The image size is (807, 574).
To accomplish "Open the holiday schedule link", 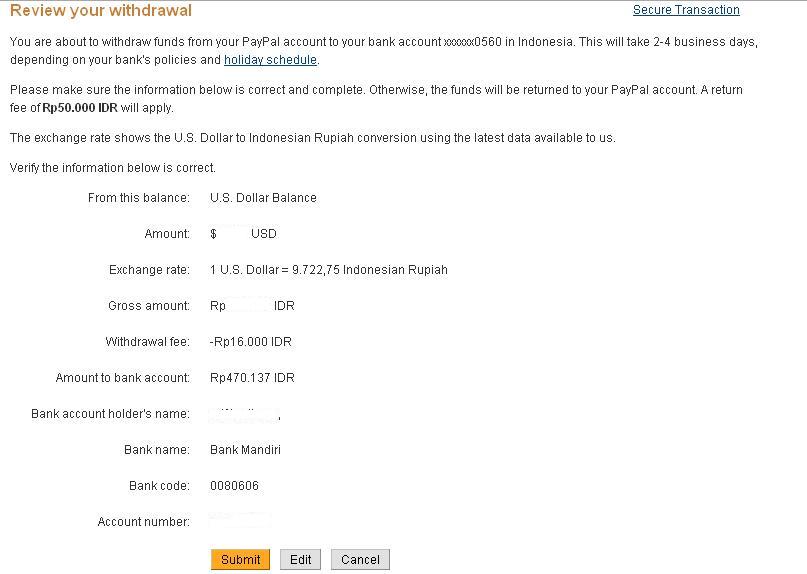I will click(270, 60).
